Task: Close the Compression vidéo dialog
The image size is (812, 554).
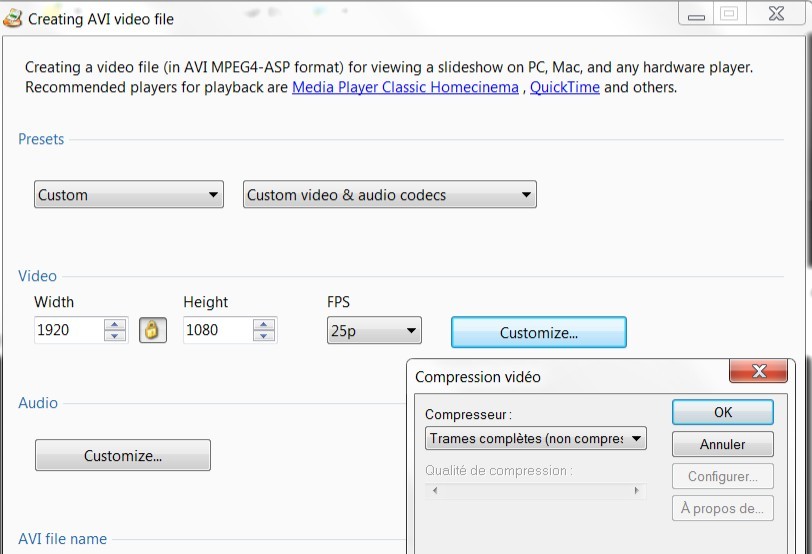Action: 759,371
